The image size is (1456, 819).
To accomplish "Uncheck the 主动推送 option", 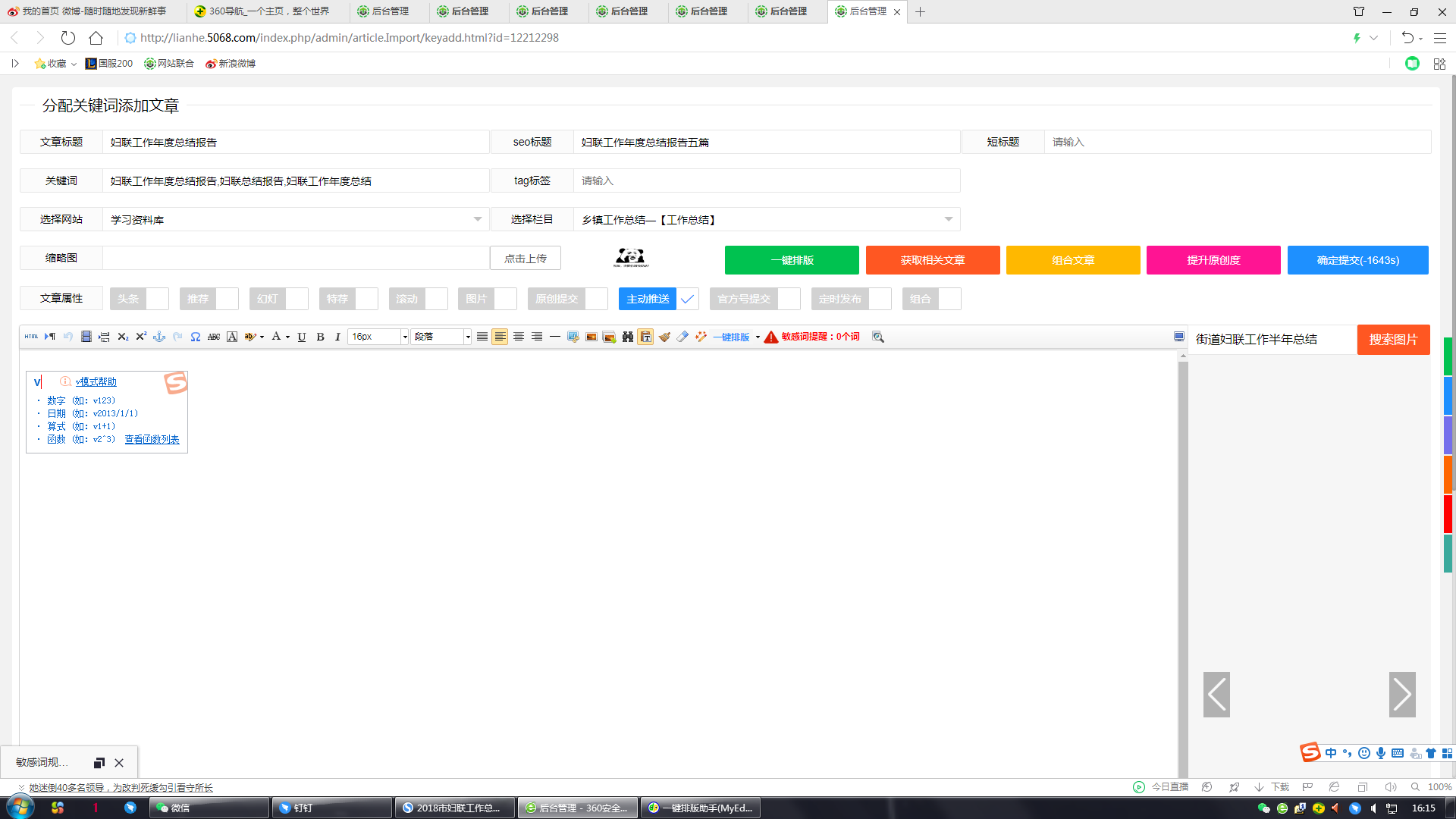I will (x=687, y=299).
